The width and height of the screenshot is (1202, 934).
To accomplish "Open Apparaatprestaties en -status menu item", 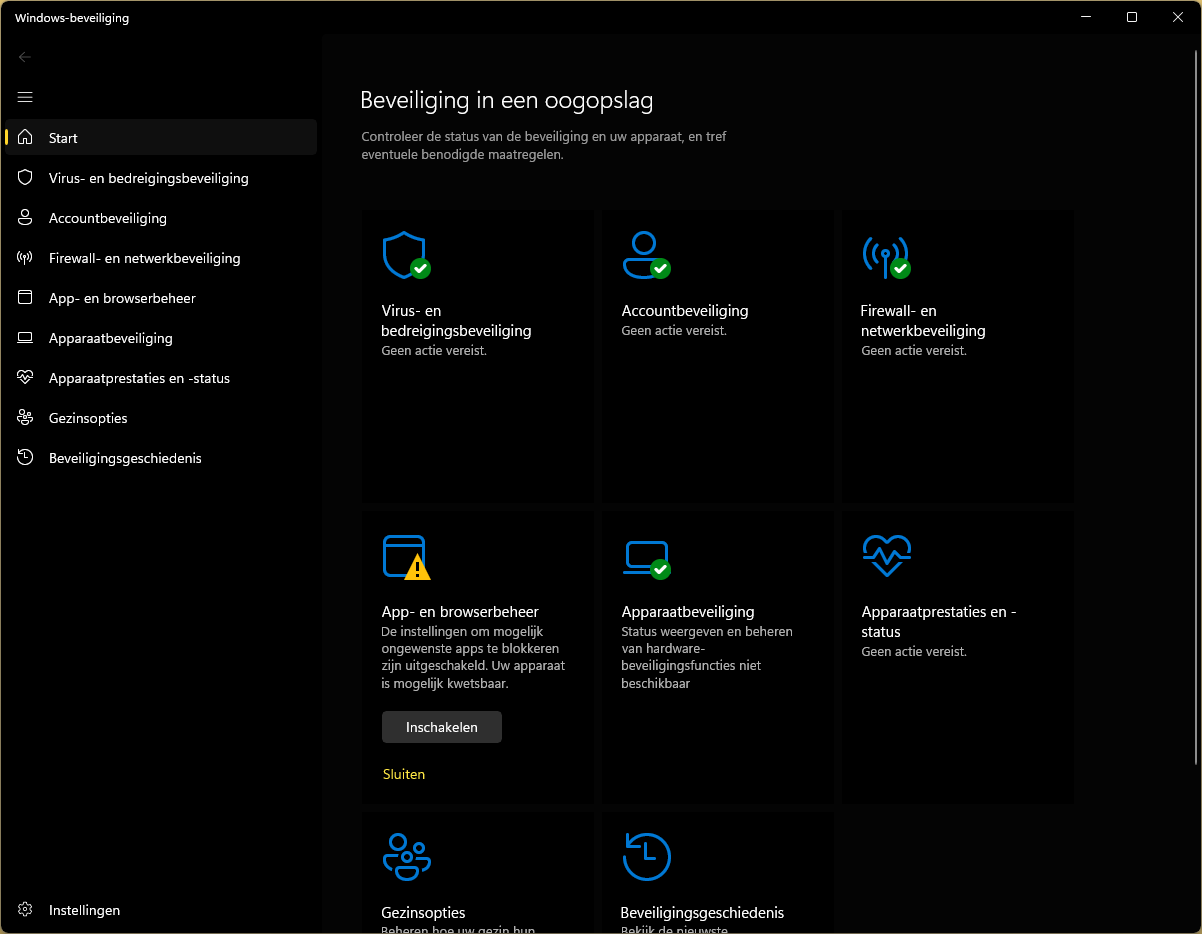I will coord(161,378).
